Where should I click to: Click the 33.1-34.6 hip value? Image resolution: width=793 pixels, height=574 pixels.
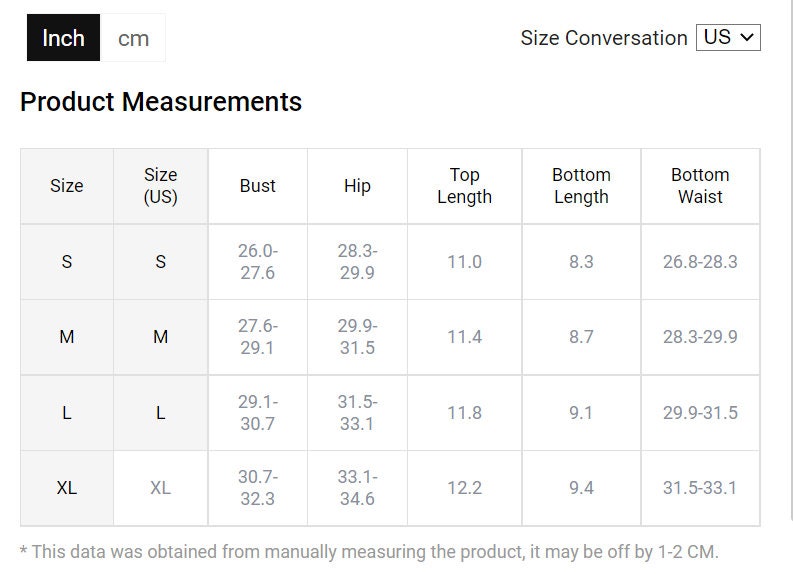pos(357,488)
